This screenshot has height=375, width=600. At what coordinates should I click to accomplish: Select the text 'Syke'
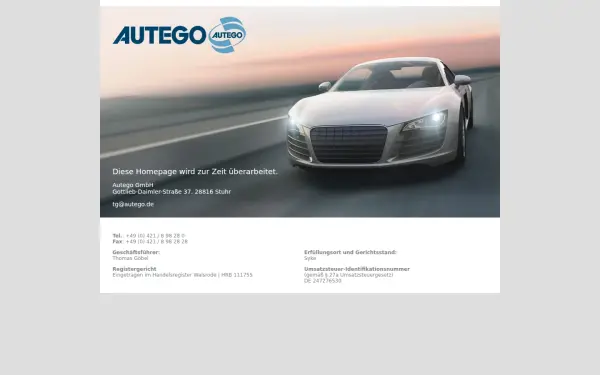310,258
